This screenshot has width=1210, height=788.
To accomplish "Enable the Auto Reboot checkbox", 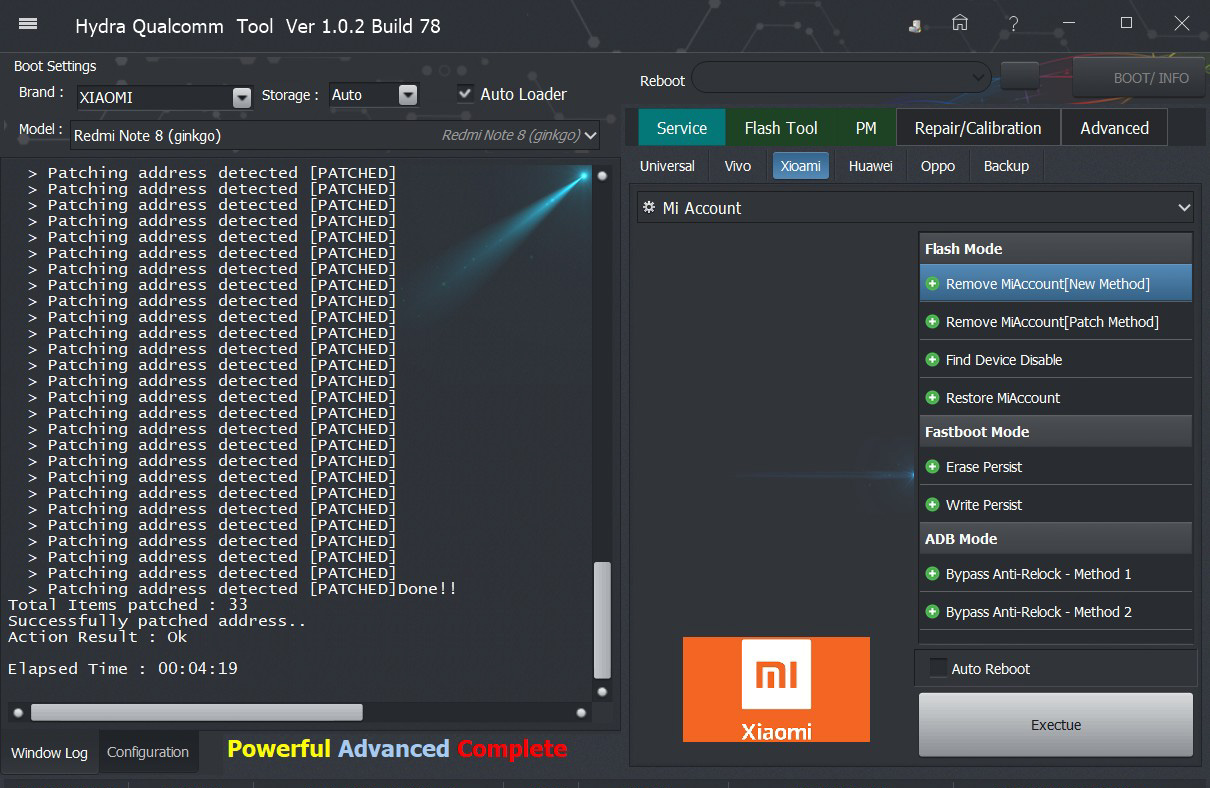I will point(938,669).
